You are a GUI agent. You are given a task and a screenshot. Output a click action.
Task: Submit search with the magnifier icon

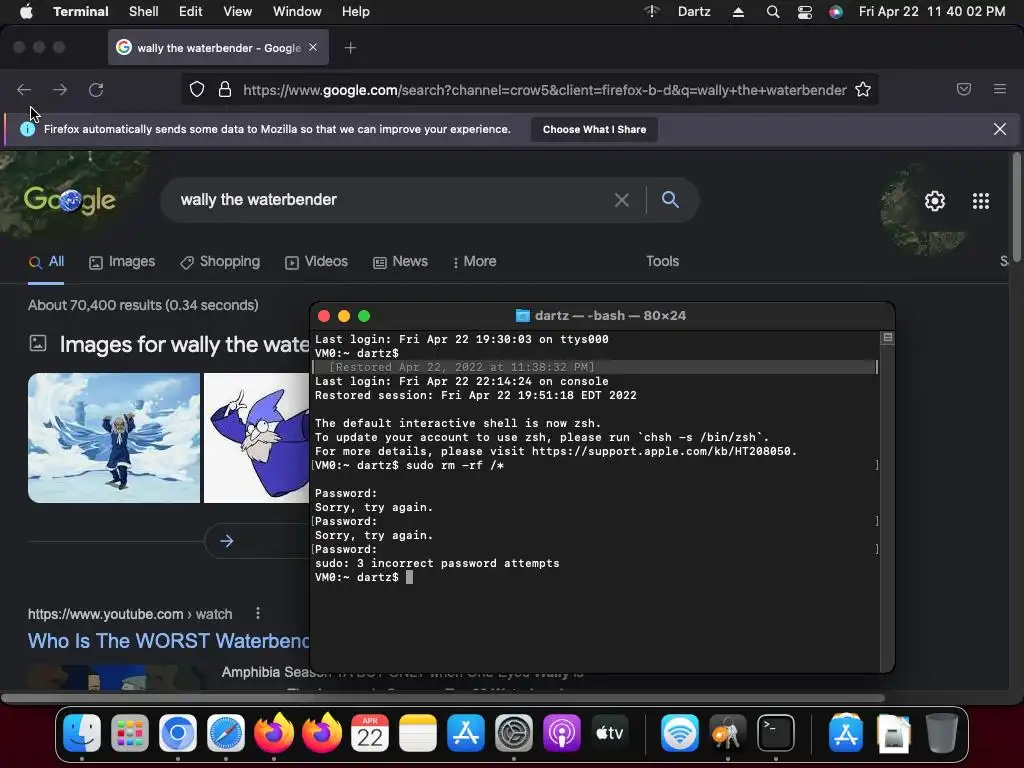click(670, 199)
